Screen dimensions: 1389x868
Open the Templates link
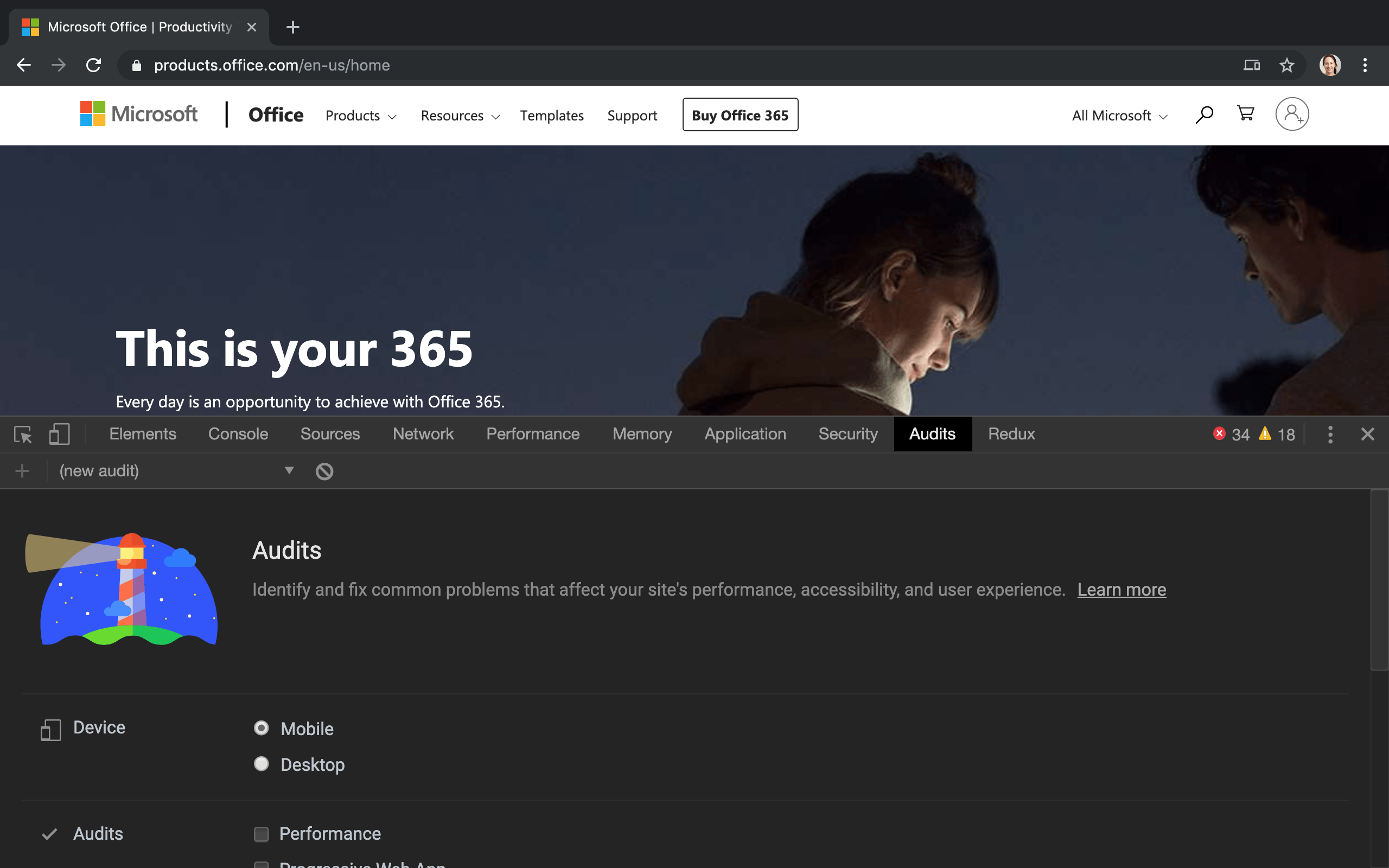pyautogui.click(x=552, y=116)
